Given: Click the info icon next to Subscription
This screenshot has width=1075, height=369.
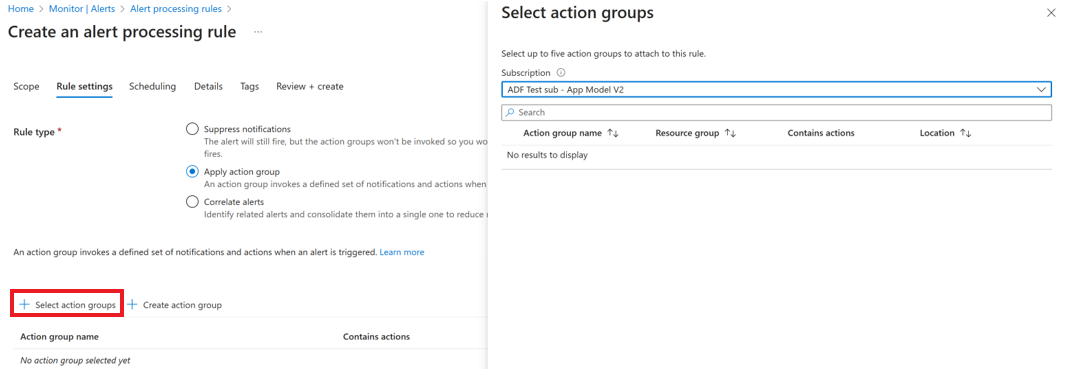Looking at the screenshot, I should [561, 73].
